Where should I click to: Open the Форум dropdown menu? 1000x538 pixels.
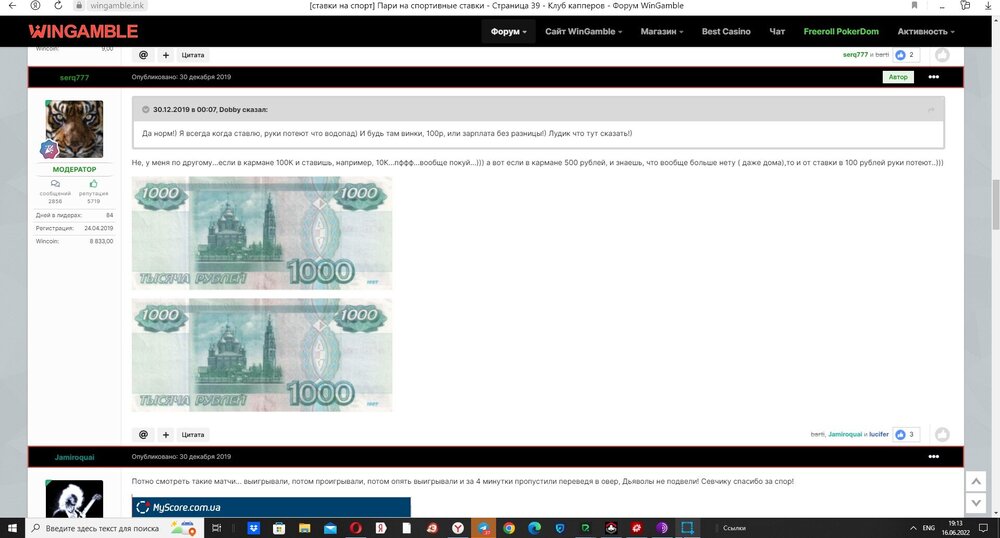(508, 31)
